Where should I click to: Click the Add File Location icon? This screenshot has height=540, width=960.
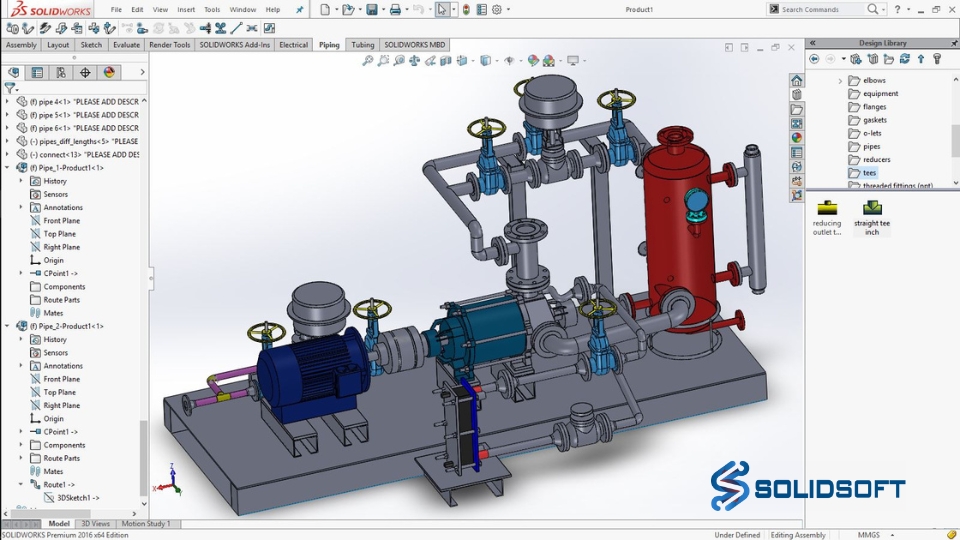click(x=873, y=59)
